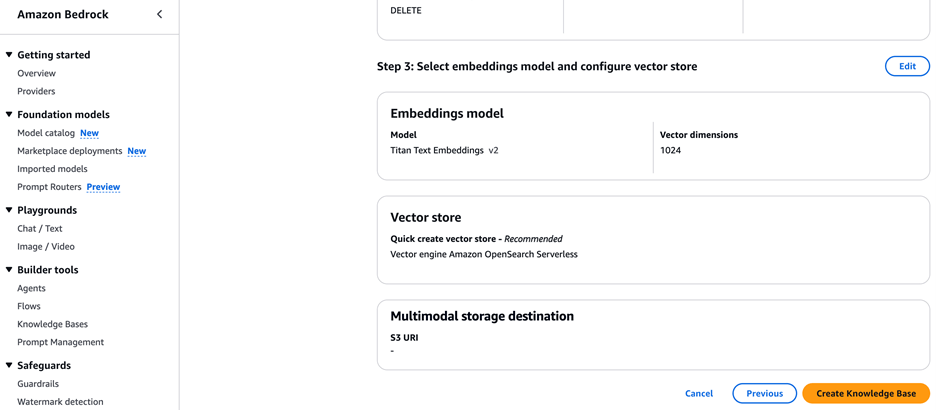Go to Agents builder tool
The image size is (936, 410).
[x=31, y=289]
